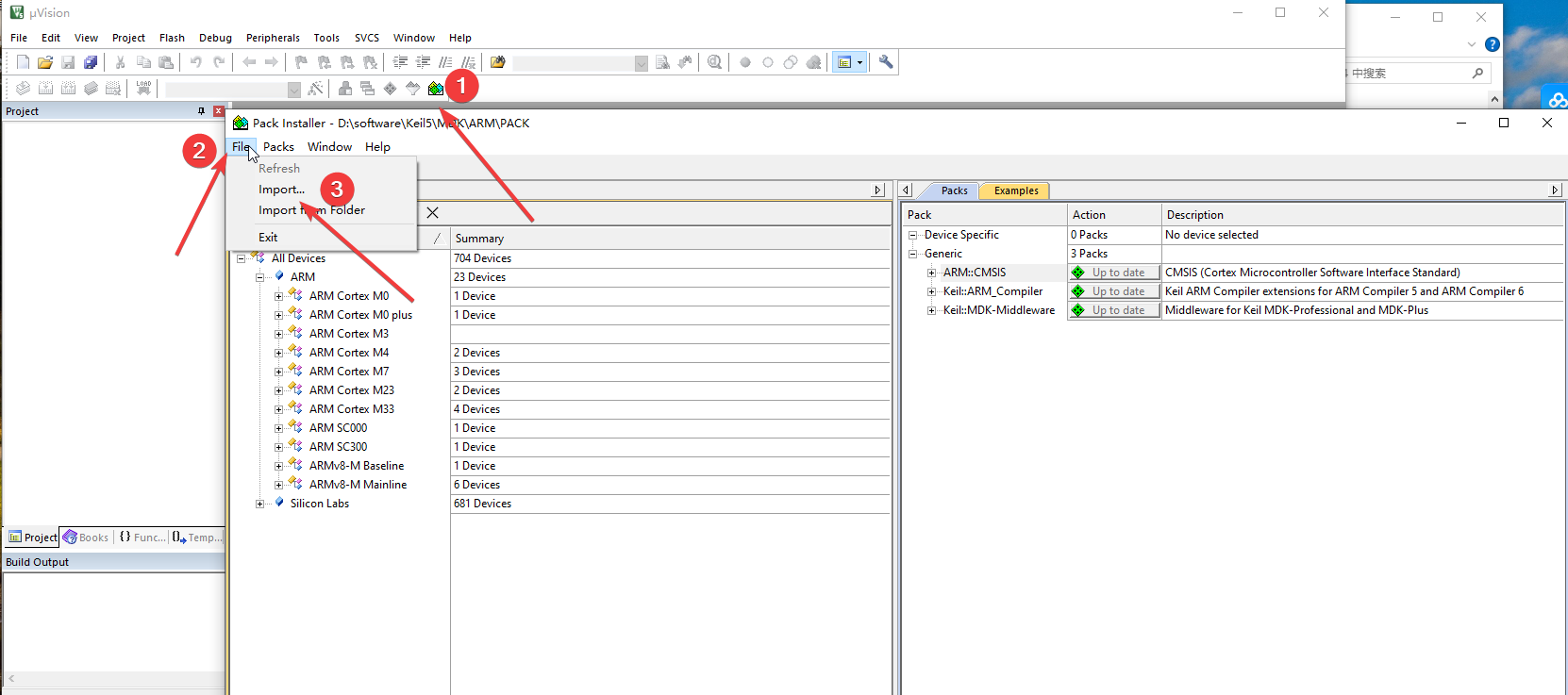Expand the Keil::MDK-Middleware pack row
This screenshot has width=1568, height=695.
[x=932, y=310]
